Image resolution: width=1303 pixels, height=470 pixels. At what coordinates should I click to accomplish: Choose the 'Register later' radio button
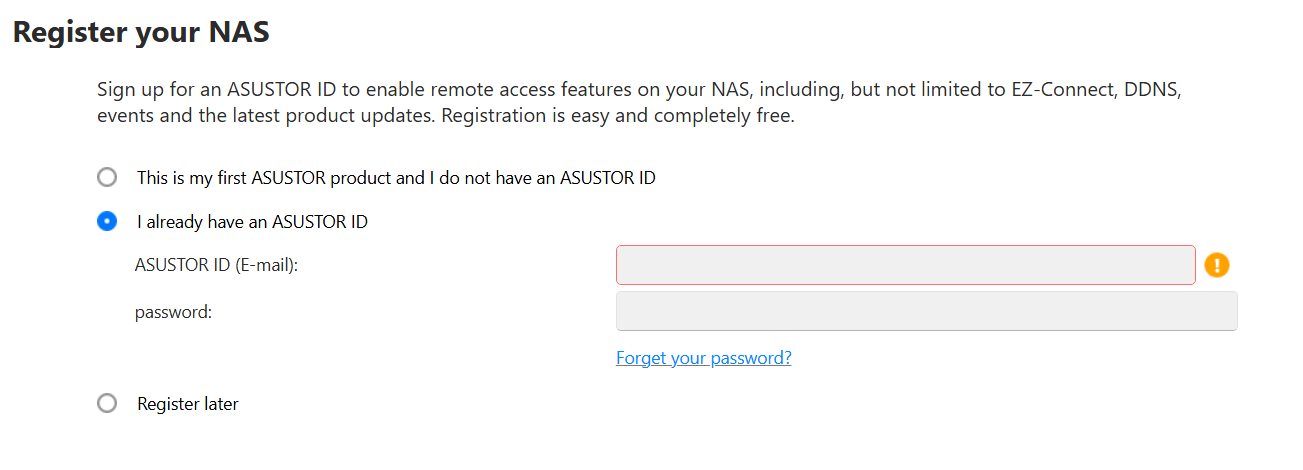[x=107, y=404]
